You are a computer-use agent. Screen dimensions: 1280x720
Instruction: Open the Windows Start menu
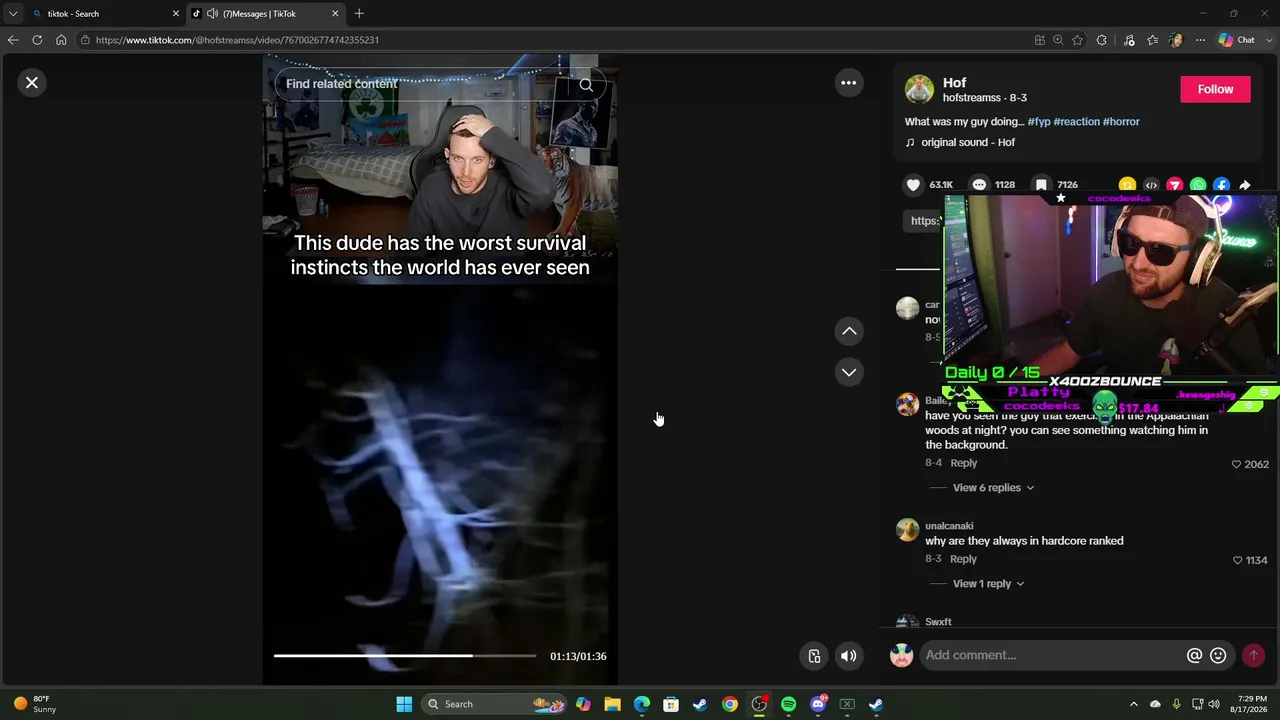[404, 704]
